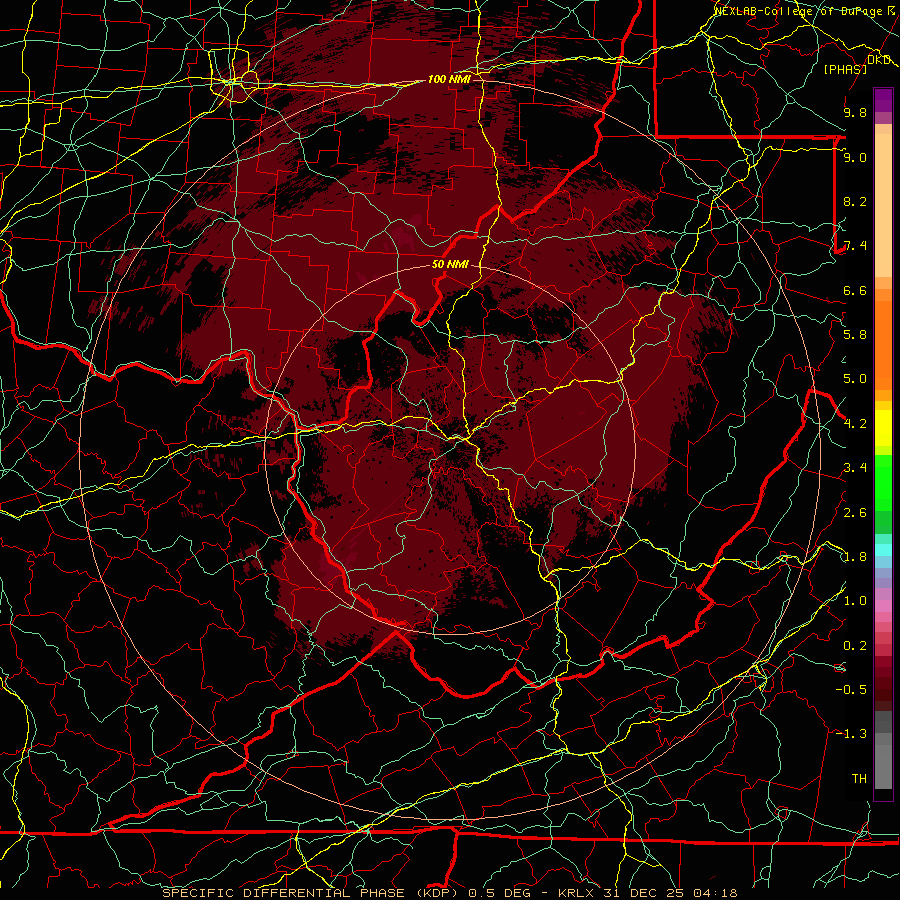The height and width of the screenshot is (900, 900).
Task: Click the [PHAS] legend heading
Action: coord(845,69)
